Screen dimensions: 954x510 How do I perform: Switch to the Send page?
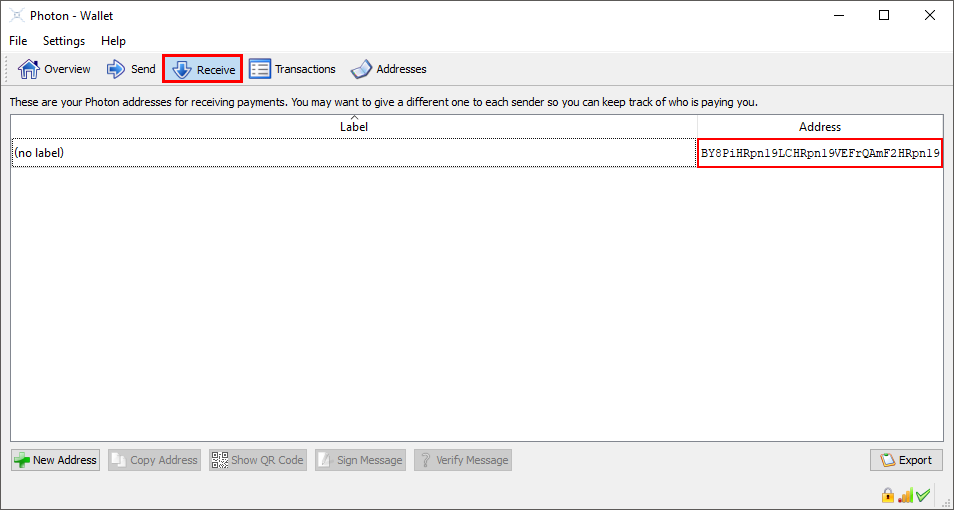click(x=131, y=69)
